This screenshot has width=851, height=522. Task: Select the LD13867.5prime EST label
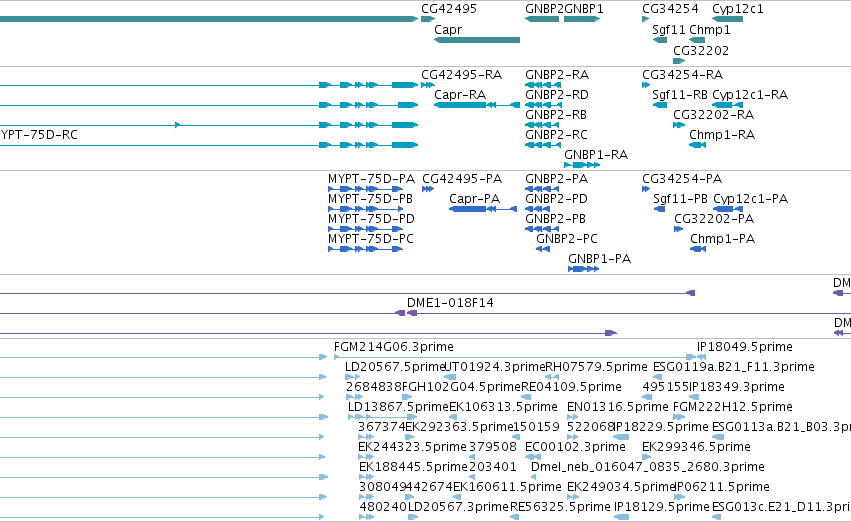point(398,408)
